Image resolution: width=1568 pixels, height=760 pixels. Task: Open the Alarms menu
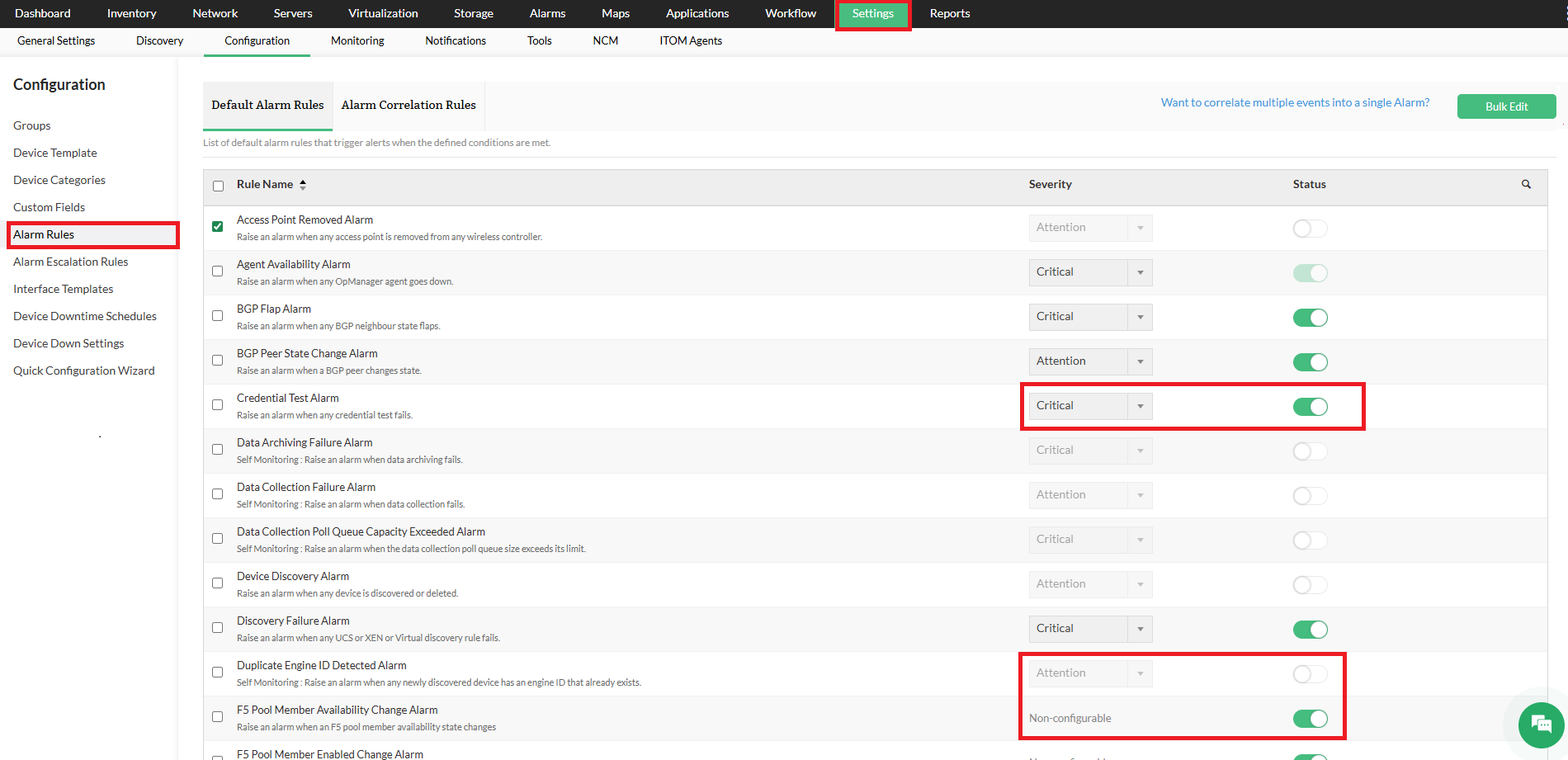[546, 13]
